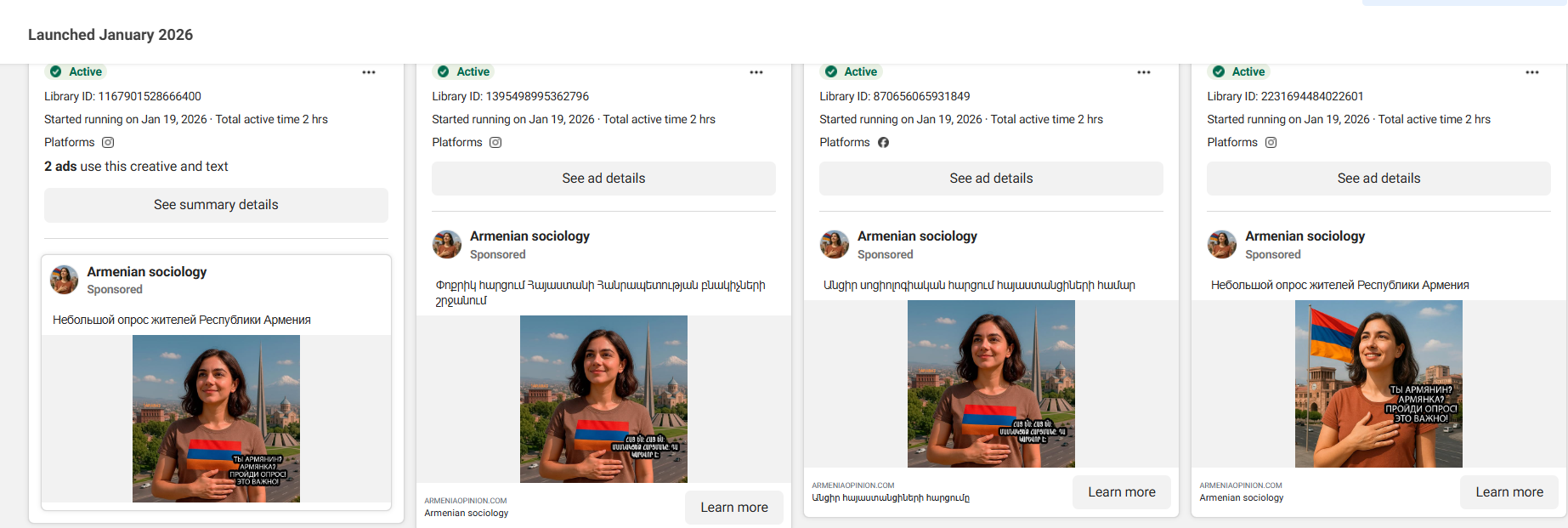
Task: Click See ad details for ad 2231694484022601
Action: tap(1378, 179)
